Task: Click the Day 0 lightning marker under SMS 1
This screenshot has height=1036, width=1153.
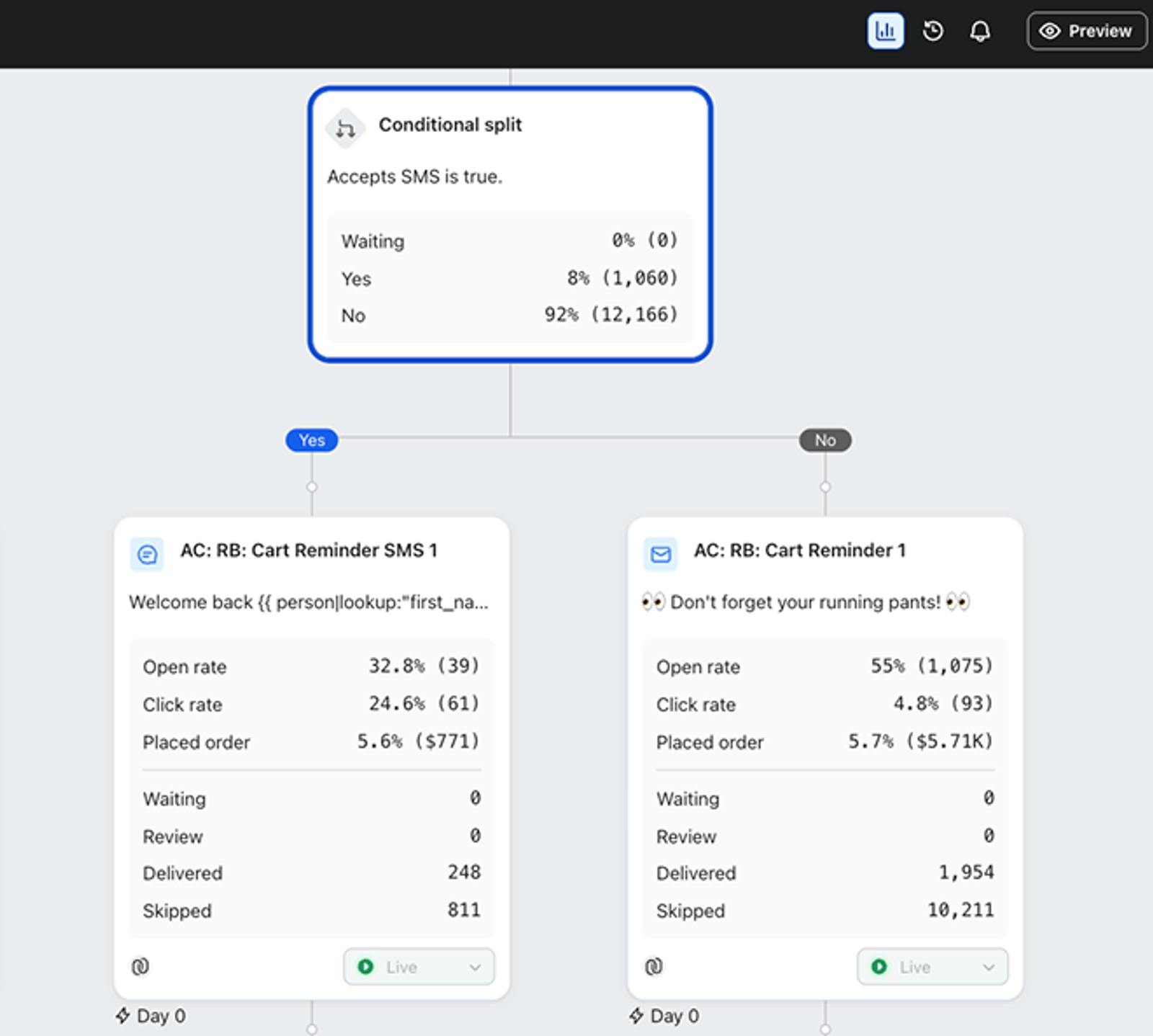Action: [x=151, y=1017]
